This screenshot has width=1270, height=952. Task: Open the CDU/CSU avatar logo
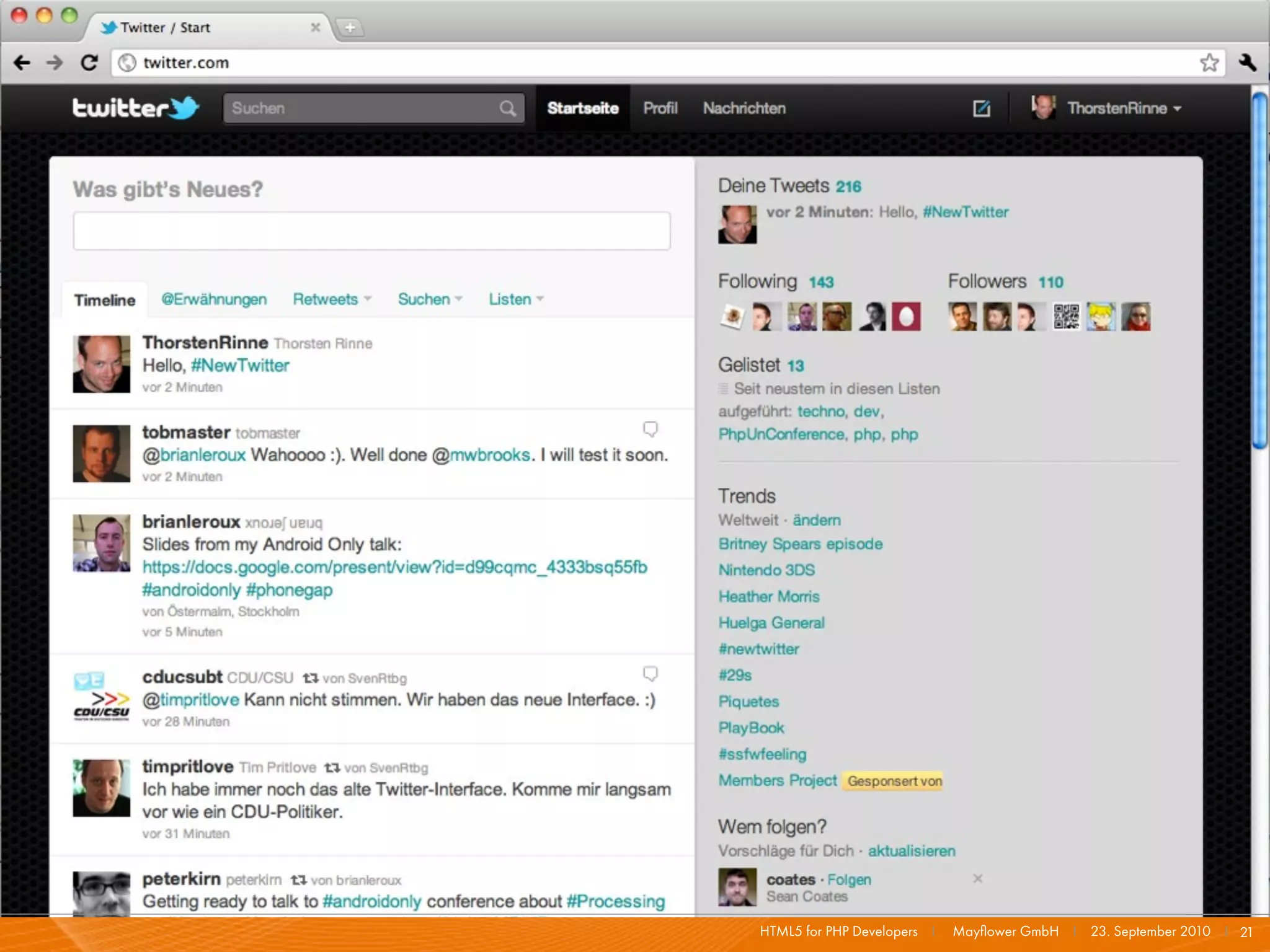click(x=102, y=698)
